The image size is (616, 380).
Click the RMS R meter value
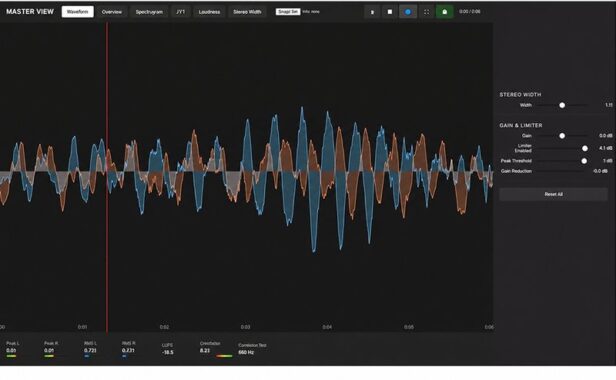(128, 351)
